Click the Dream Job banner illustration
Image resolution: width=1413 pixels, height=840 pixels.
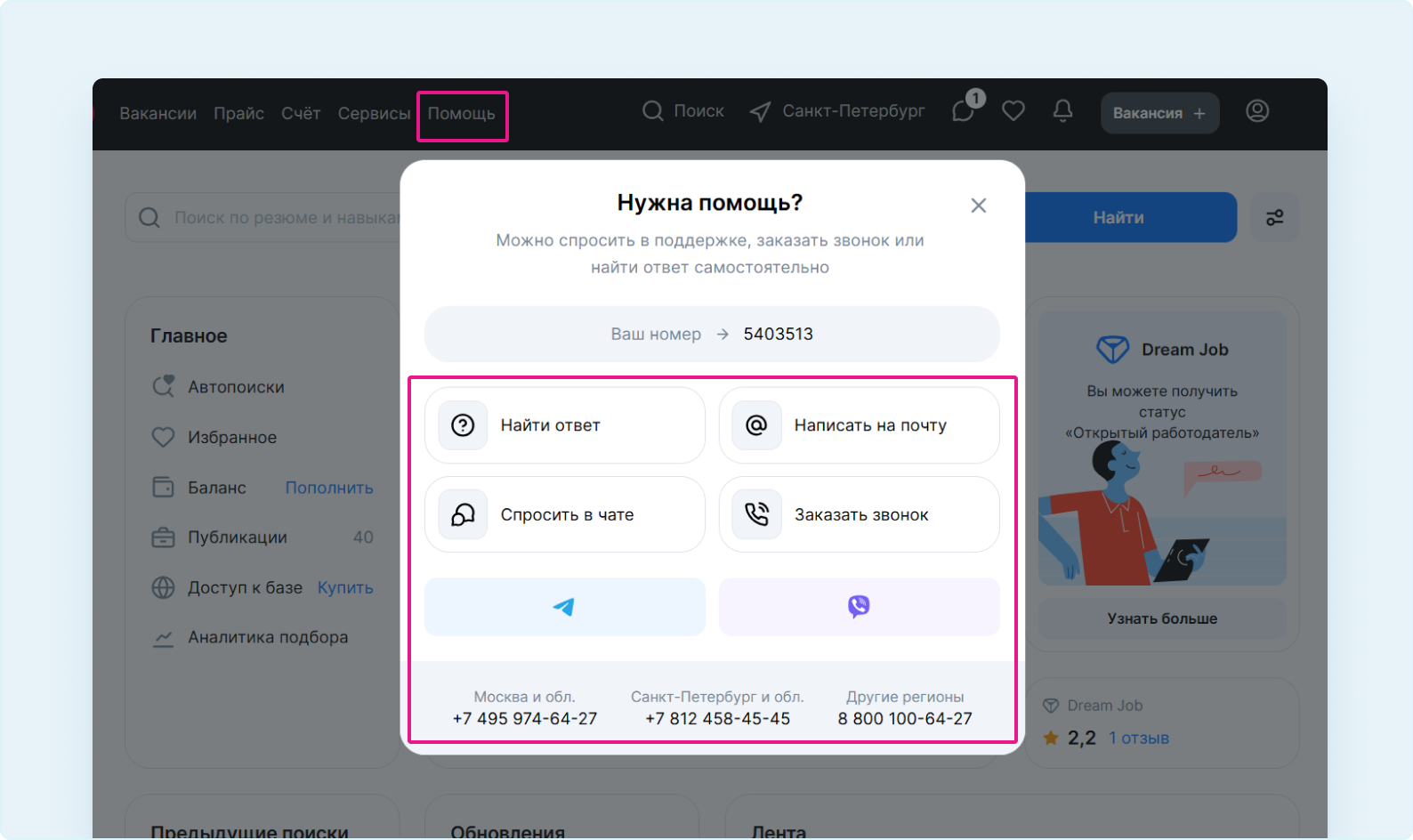[x=1162, y=513]
